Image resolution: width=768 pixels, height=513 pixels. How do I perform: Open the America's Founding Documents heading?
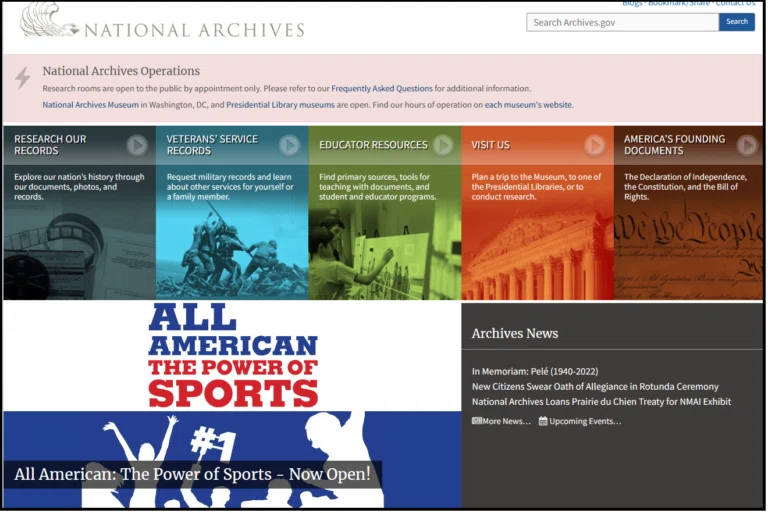(674, 145)
